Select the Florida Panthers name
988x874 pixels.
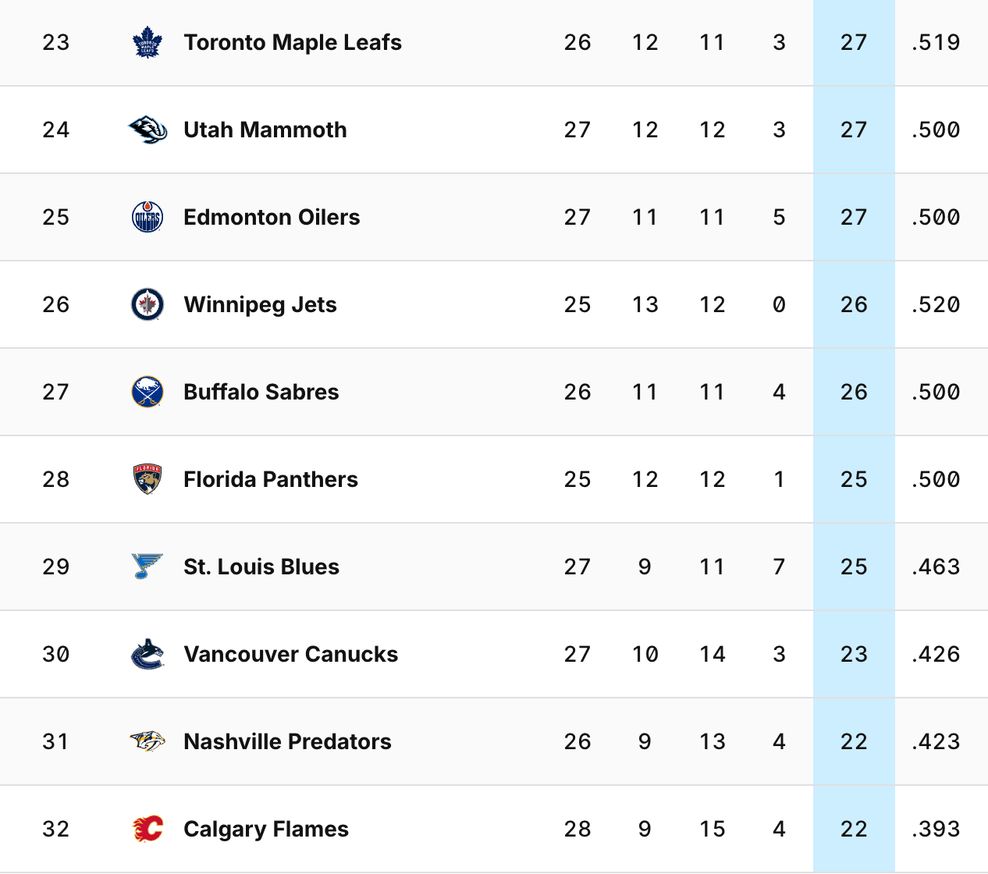(270, 479)
